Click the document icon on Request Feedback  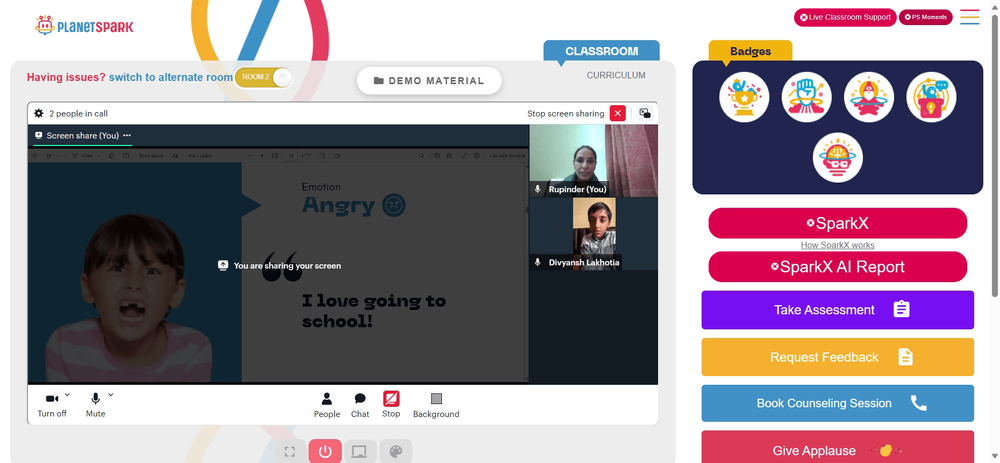click(905, 356)
